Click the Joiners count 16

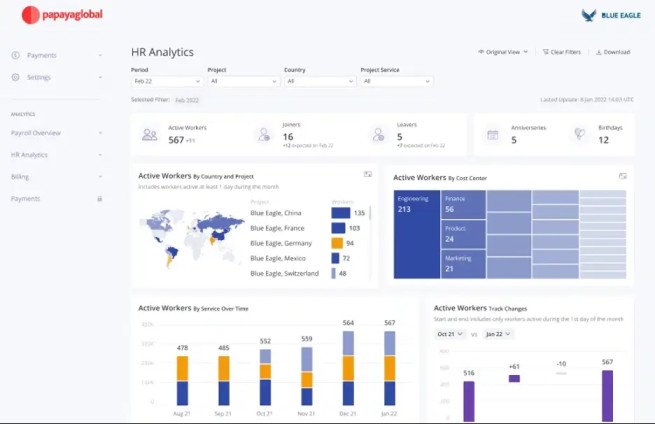click(288, 137)
